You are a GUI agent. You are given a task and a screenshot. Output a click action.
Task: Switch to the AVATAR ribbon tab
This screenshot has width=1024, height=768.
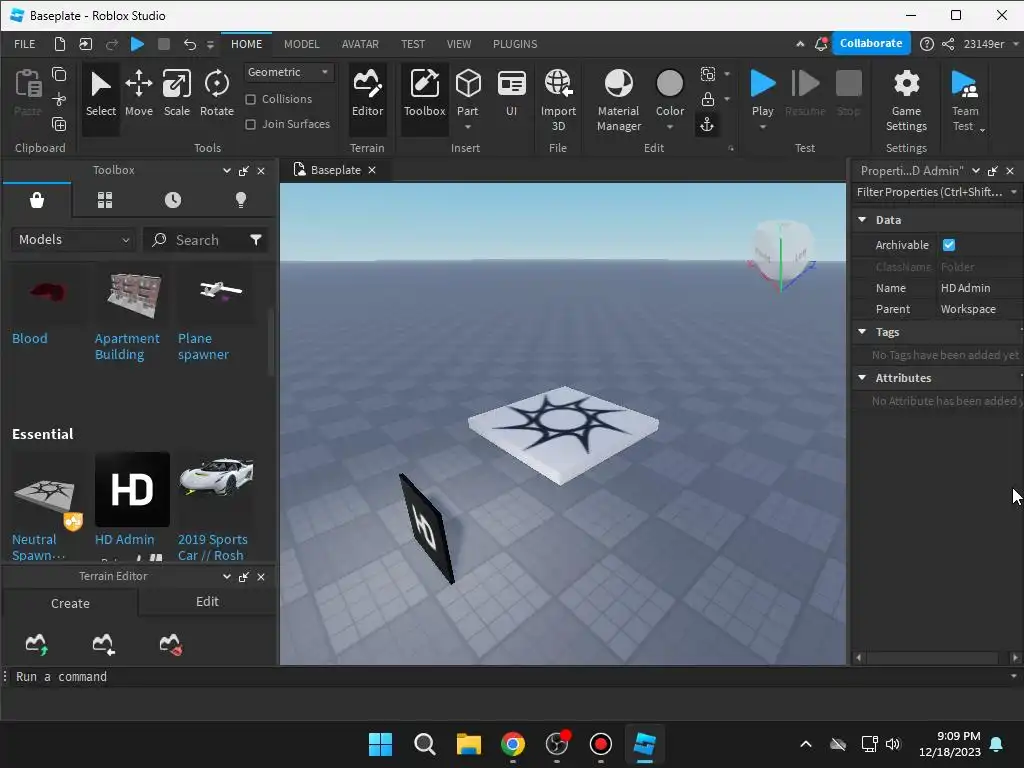360,44
